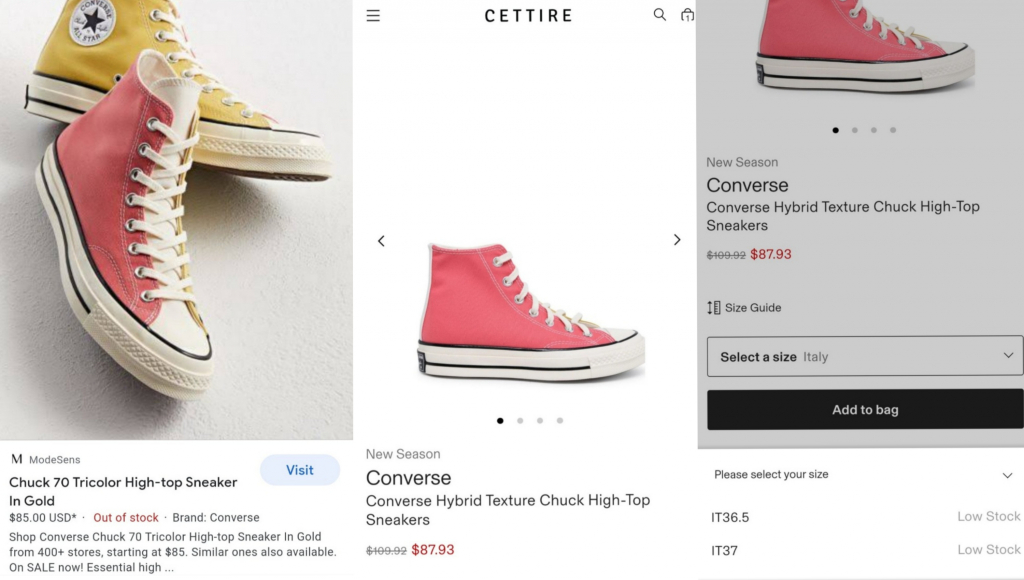This screenshot has width=1024, height=580.
Task: Click the search magnifier icon
Action: pos(659,15)
